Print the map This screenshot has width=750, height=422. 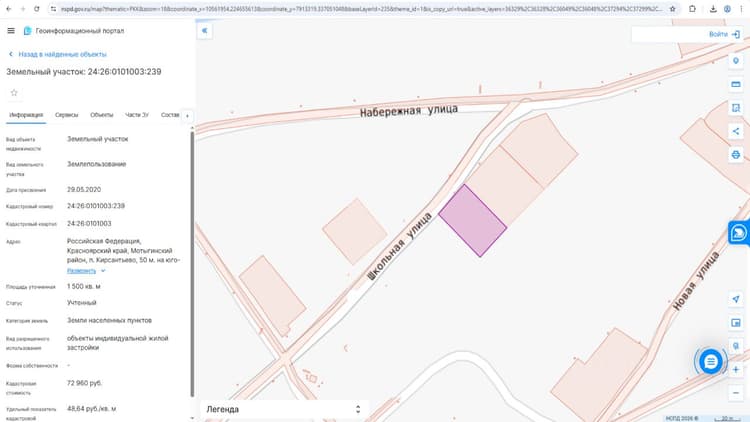[736, 155]
